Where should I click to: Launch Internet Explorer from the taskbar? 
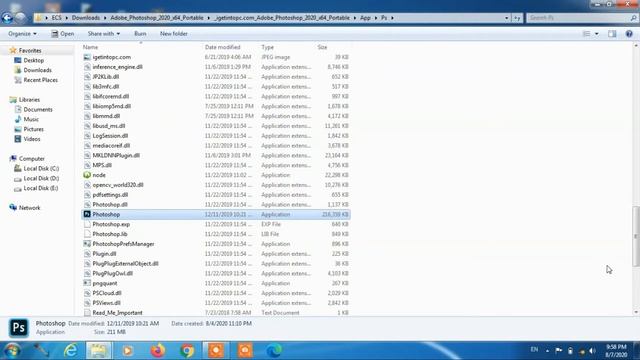click(70, 351)
